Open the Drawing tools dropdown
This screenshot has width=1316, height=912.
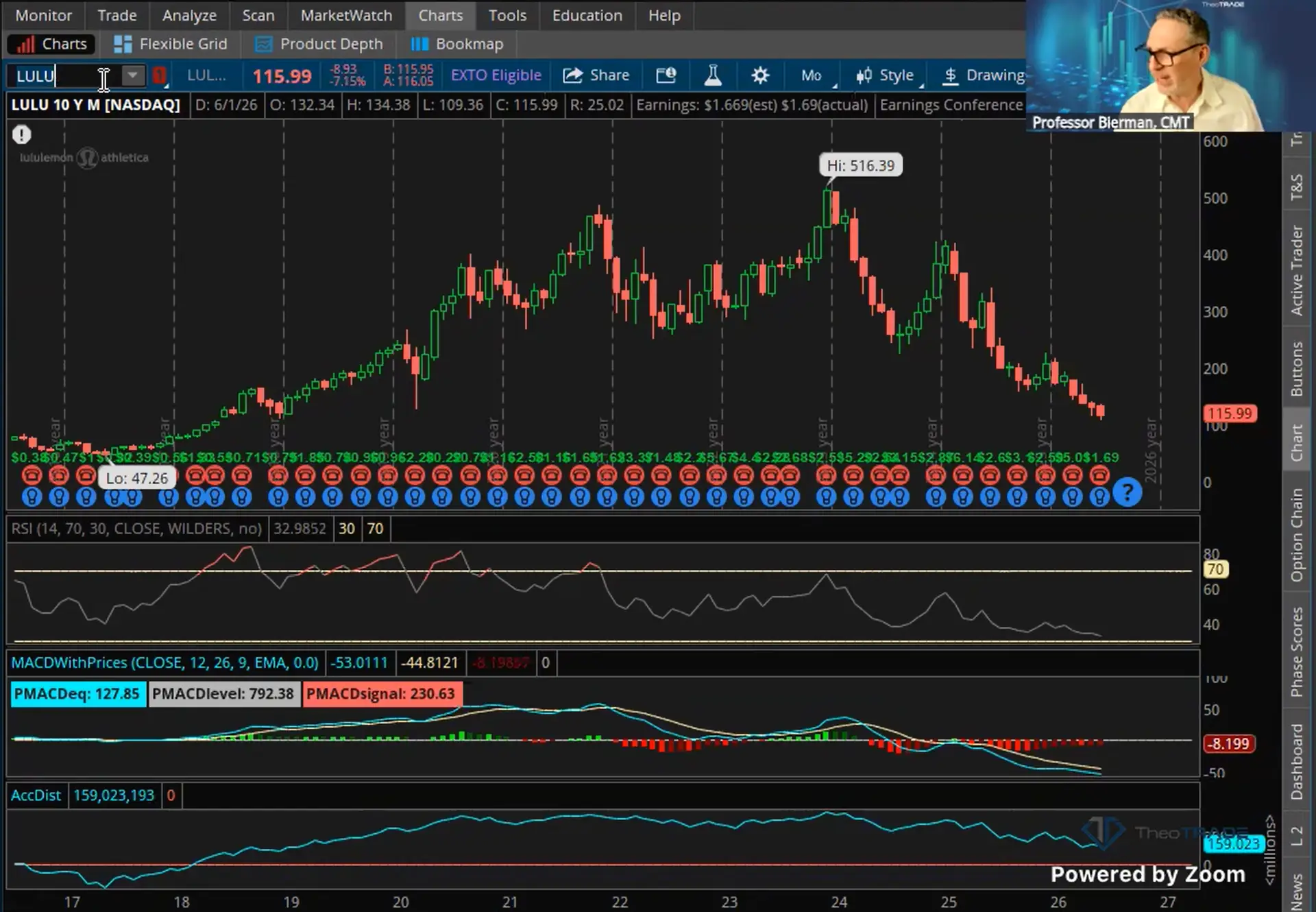[983, 75]
